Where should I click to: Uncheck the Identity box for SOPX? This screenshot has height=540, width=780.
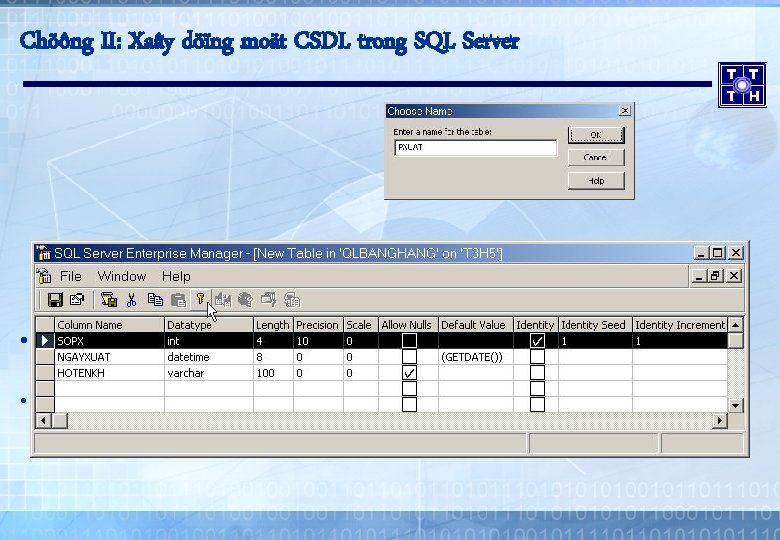pyautogui.click(x=537, y=341)
